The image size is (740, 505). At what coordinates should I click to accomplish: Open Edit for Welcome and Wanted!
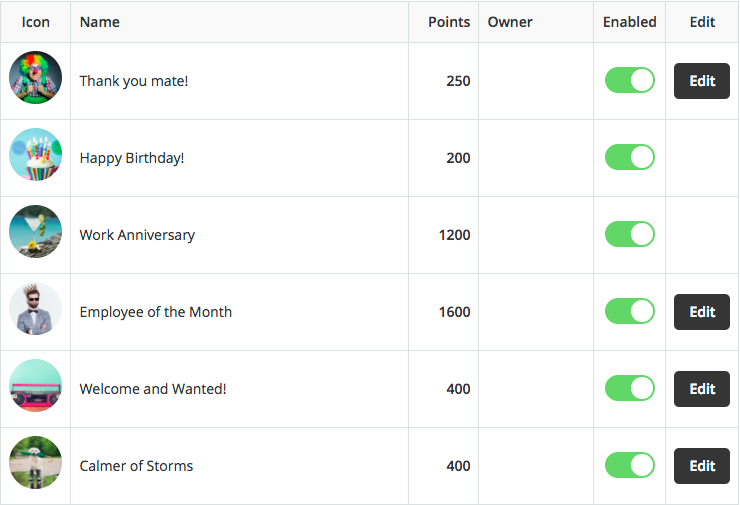pyautogui.click(x=702, y=389)
